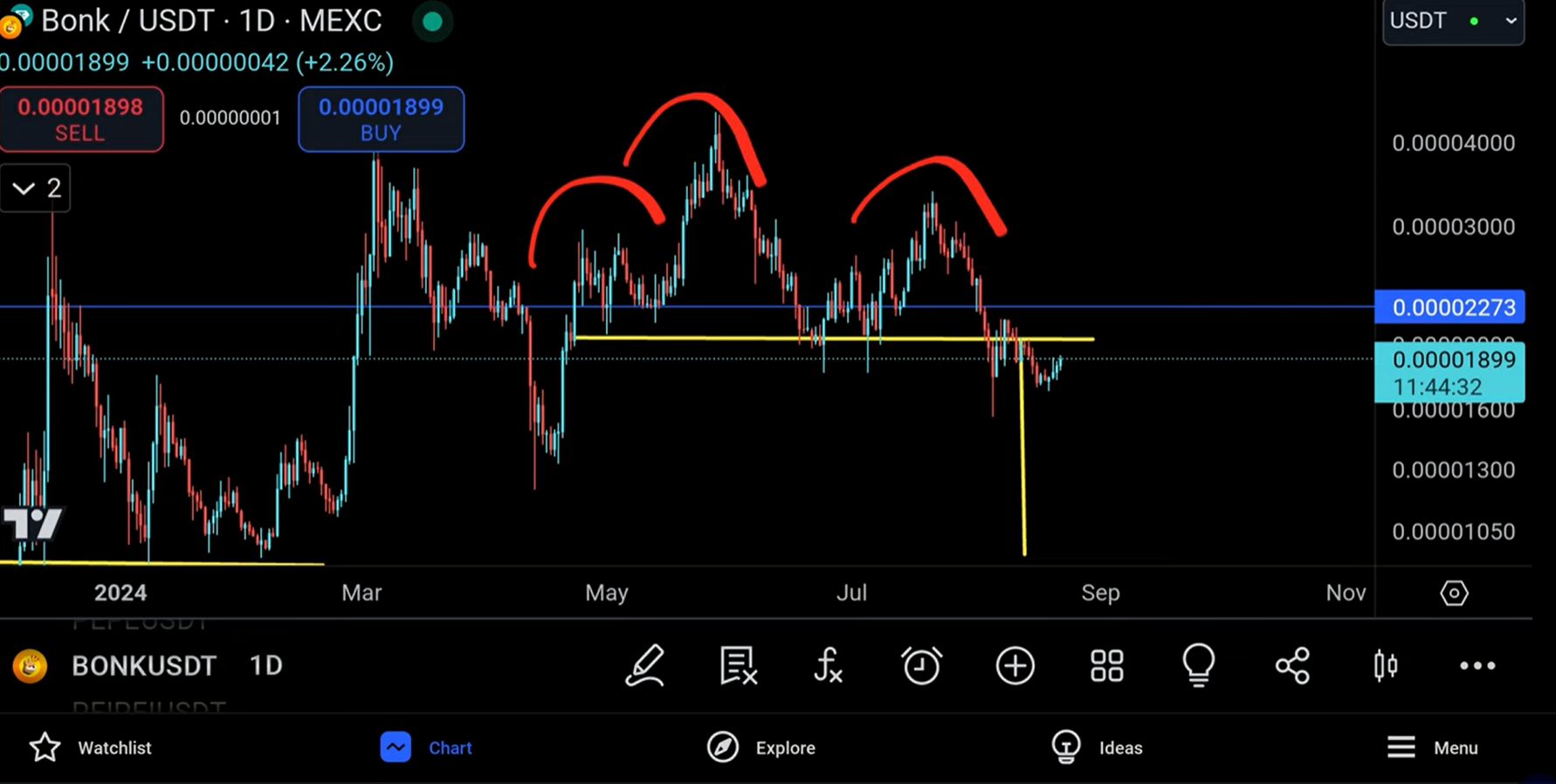Open the indicators fx menu
Screen dimensions: 1556x784
(829, 666)
